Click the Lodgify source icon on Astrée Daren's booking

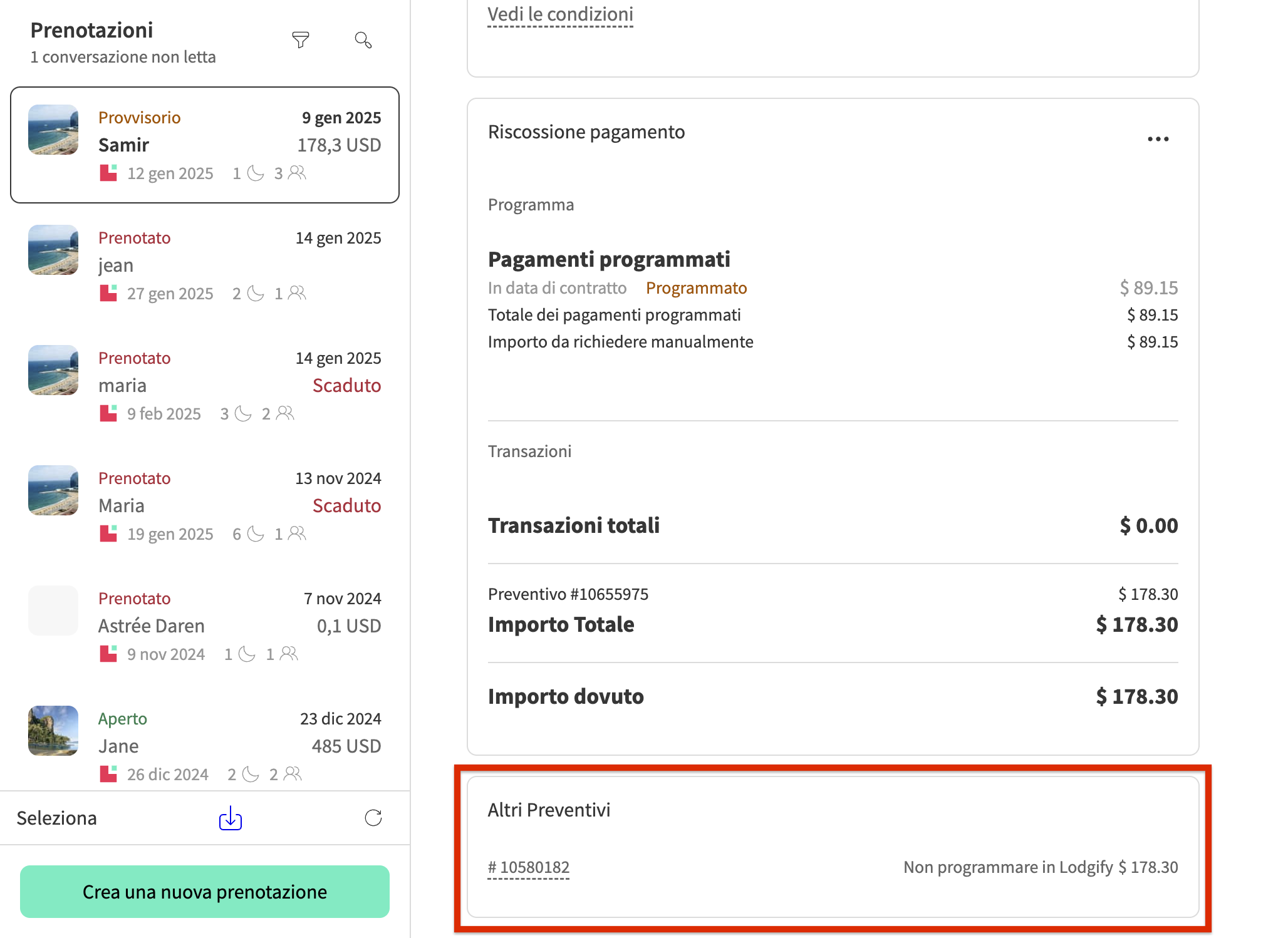point(108,654)
